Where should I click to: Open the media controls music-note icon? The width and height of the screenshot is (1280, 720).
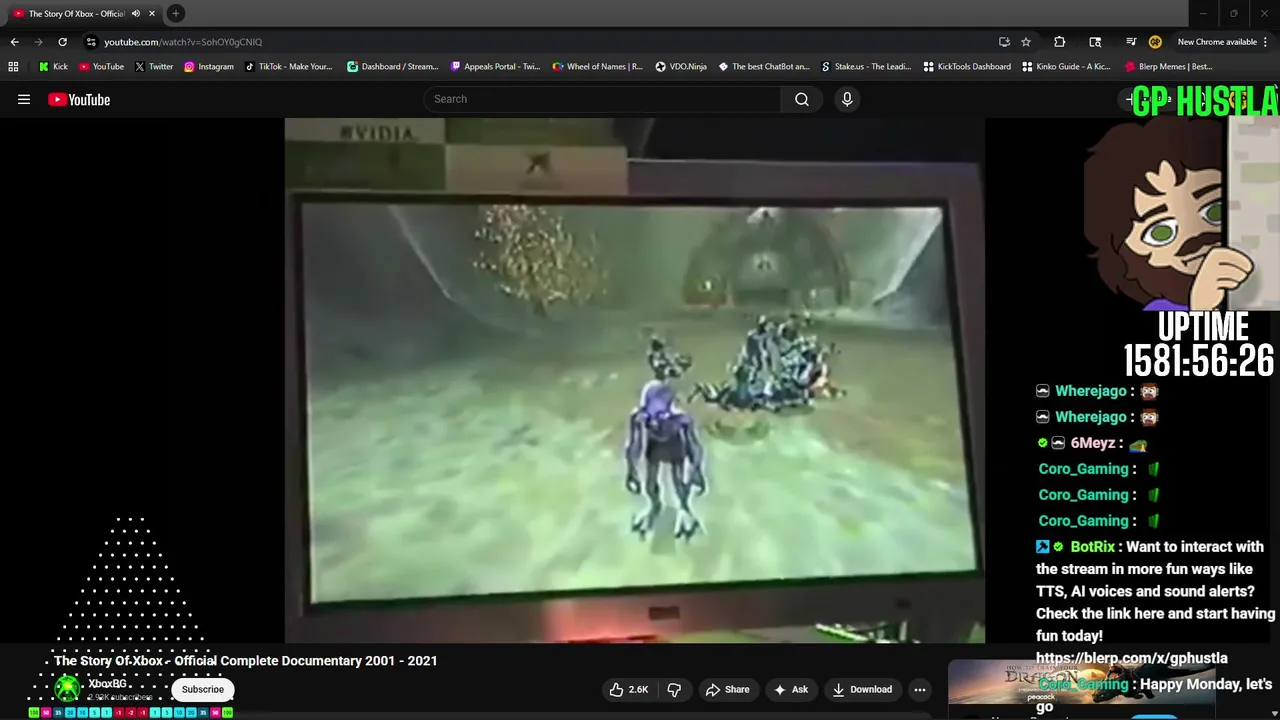tap(1131, 42)
